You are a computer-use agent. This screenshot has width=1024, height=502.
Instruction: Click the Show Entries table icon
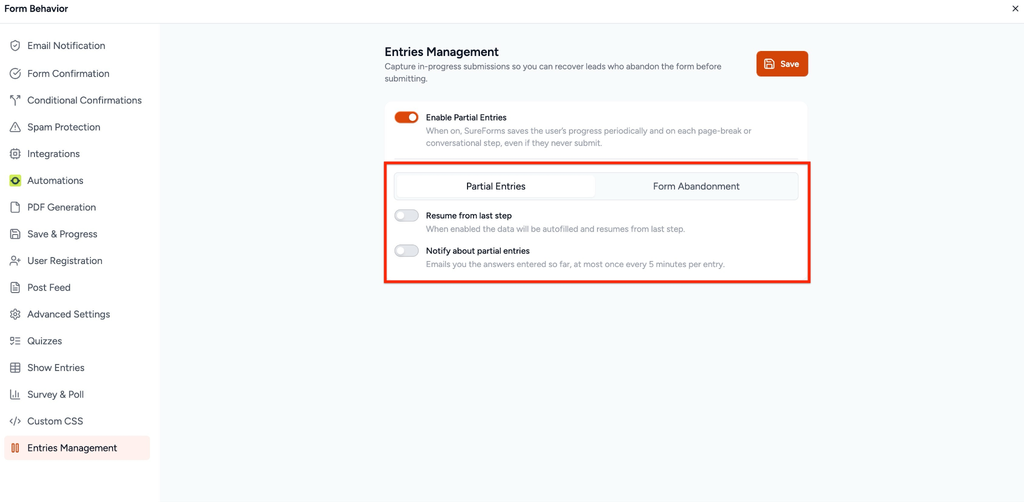[x=15, y=368]
